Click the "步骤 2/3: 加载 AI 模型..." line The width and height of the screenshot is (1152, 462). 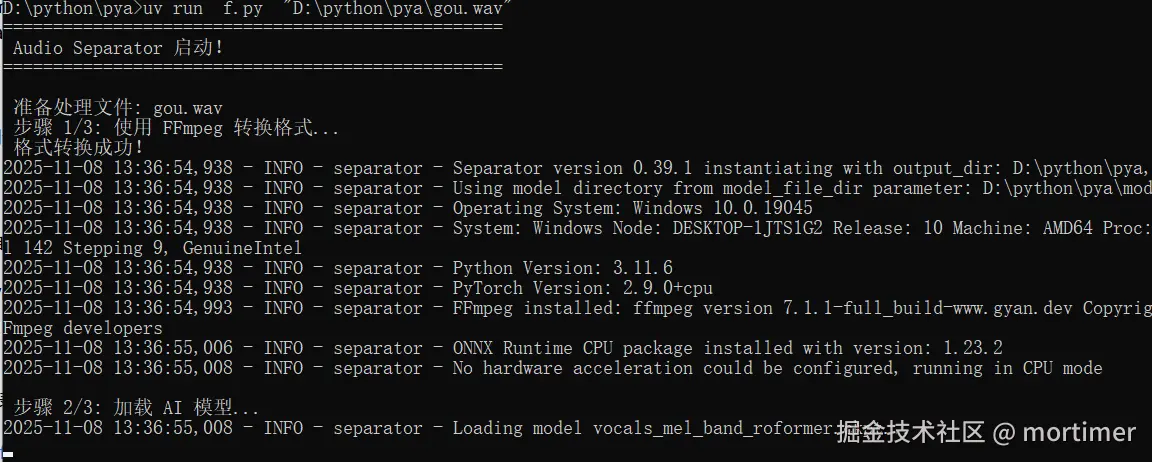pyautogui.click(x=136, y=408)
